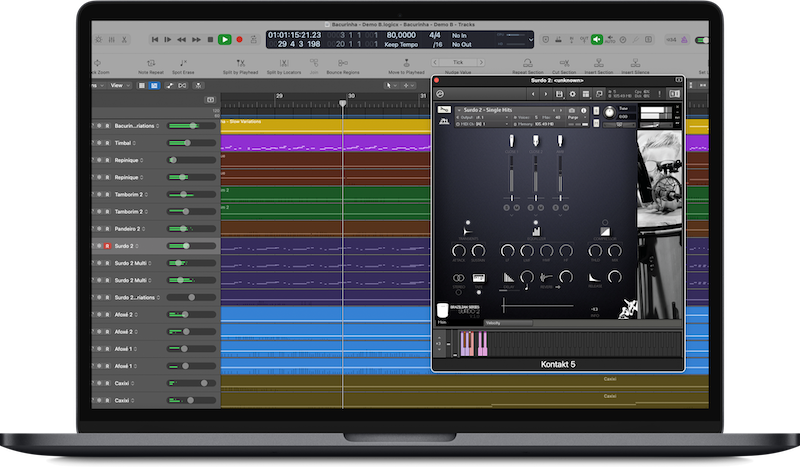800x467 pixels.
Task: Switch to the highlighted blue grid view button
Action: [x=154, y=85]
